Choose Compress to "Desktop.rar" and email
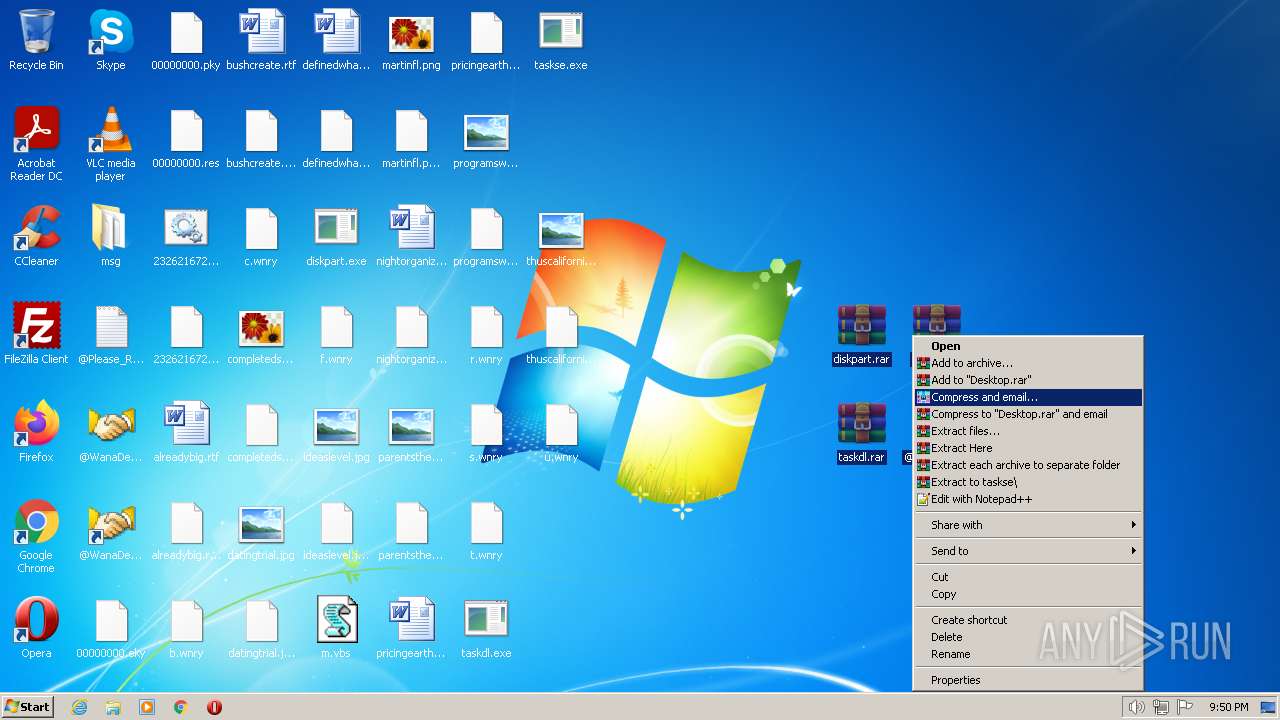The height and width of the screenshot is (720, 1280). click(x=1027, y=414)
